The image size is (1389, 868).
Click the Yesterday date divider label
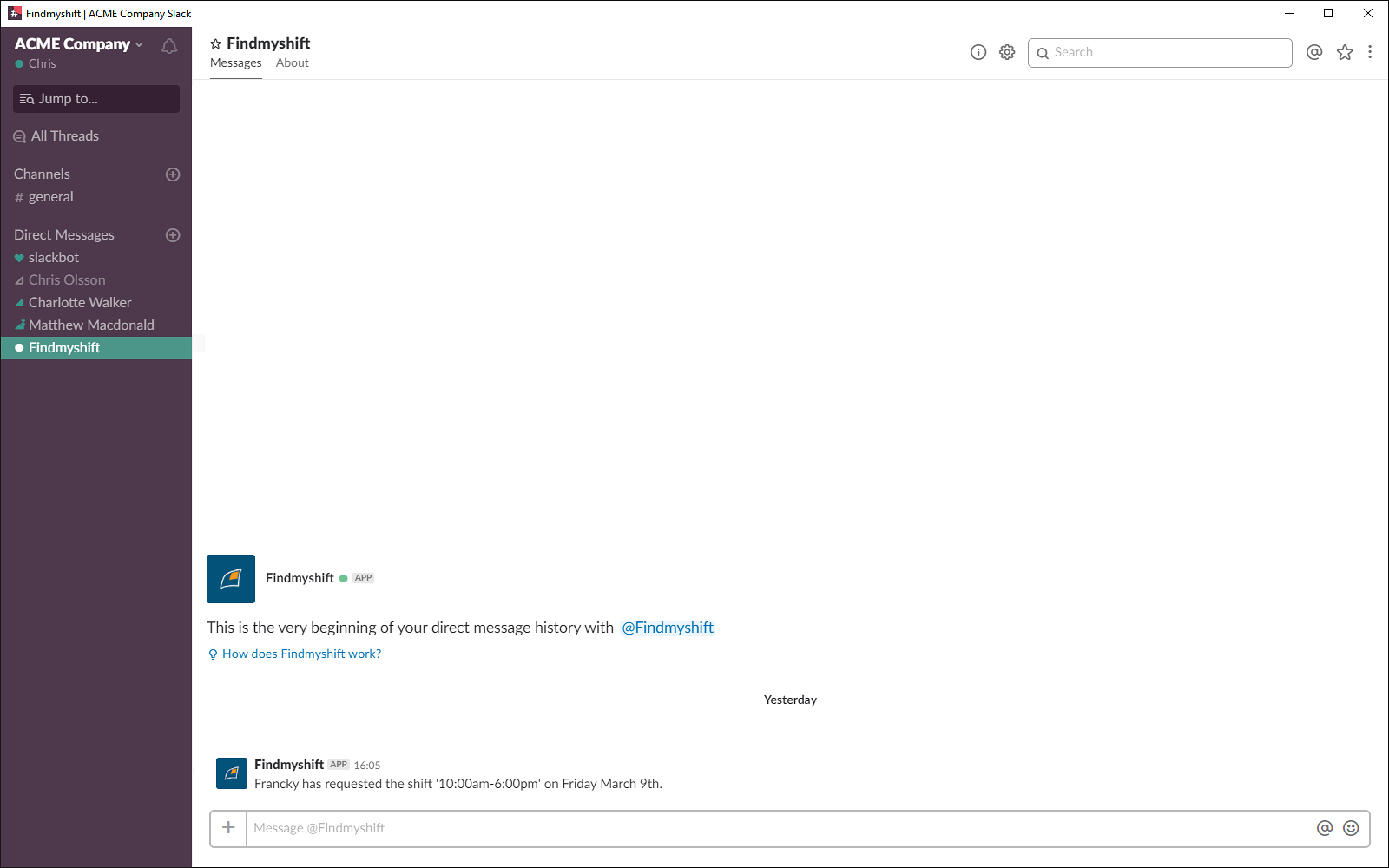(x=790, y=700)
